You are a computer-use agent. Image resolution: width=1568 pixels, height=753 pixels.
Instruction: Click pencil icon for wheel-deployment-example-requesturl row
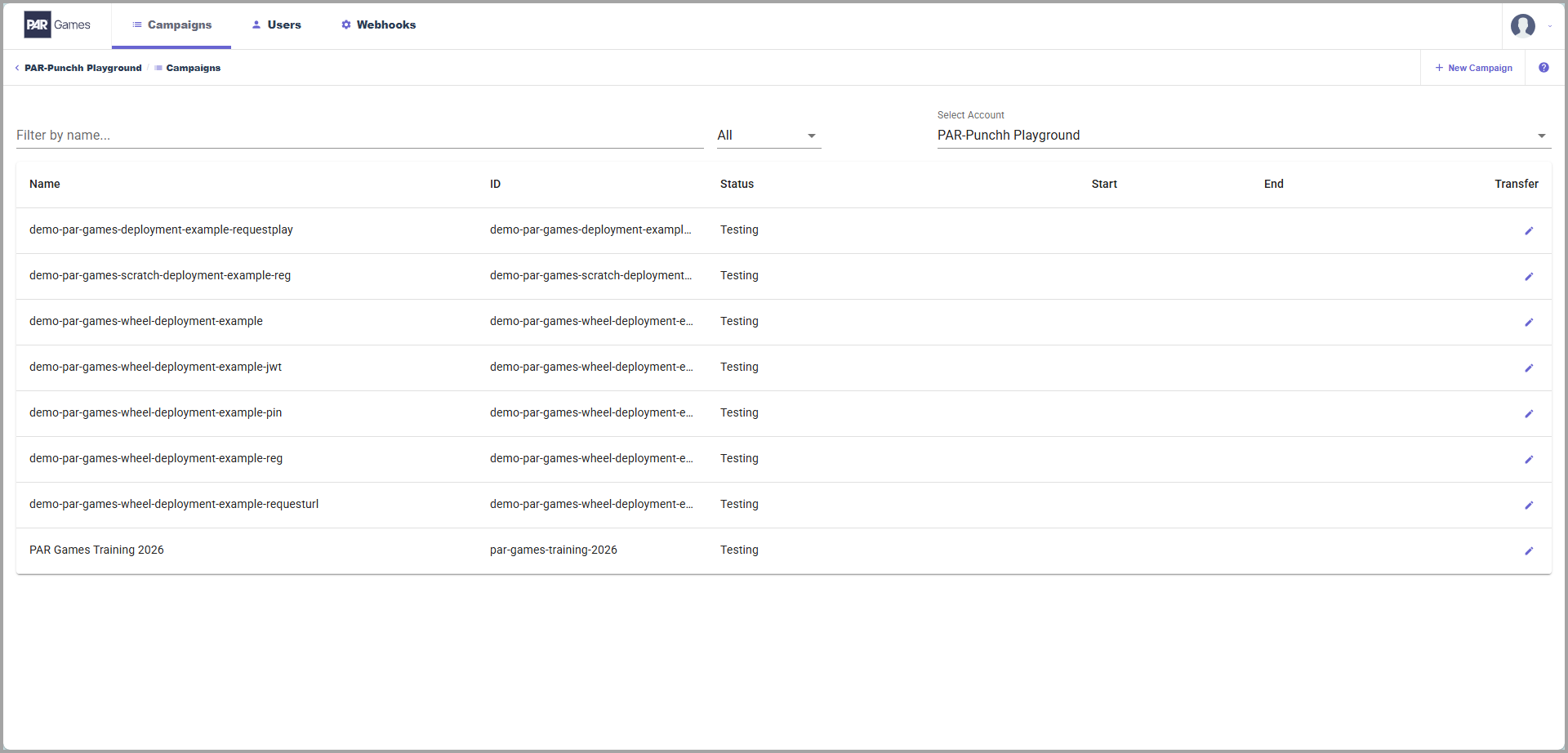[1529, 506]
